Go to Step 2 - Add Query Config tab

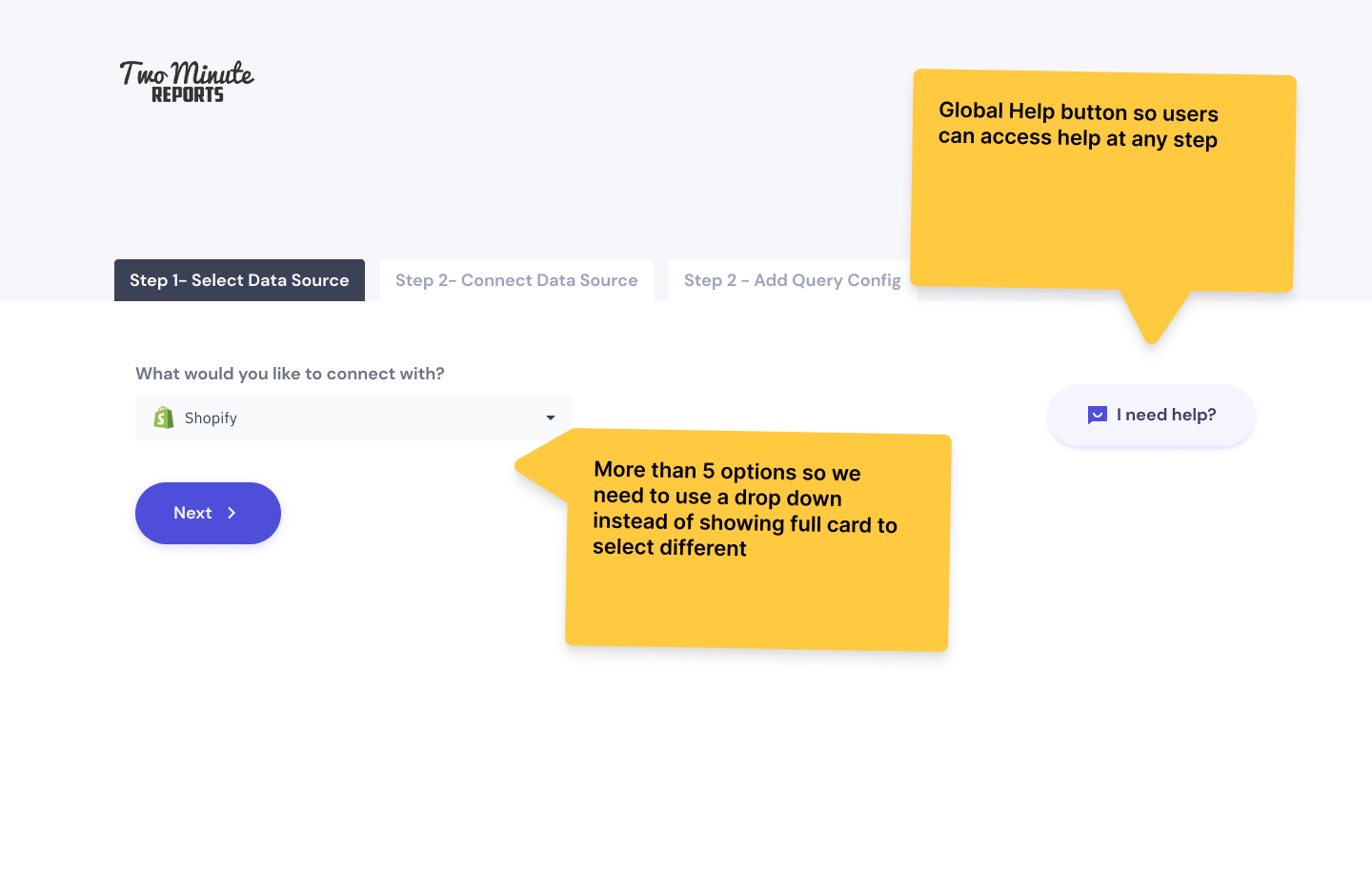pyautogui.click(x=792, y=280)
